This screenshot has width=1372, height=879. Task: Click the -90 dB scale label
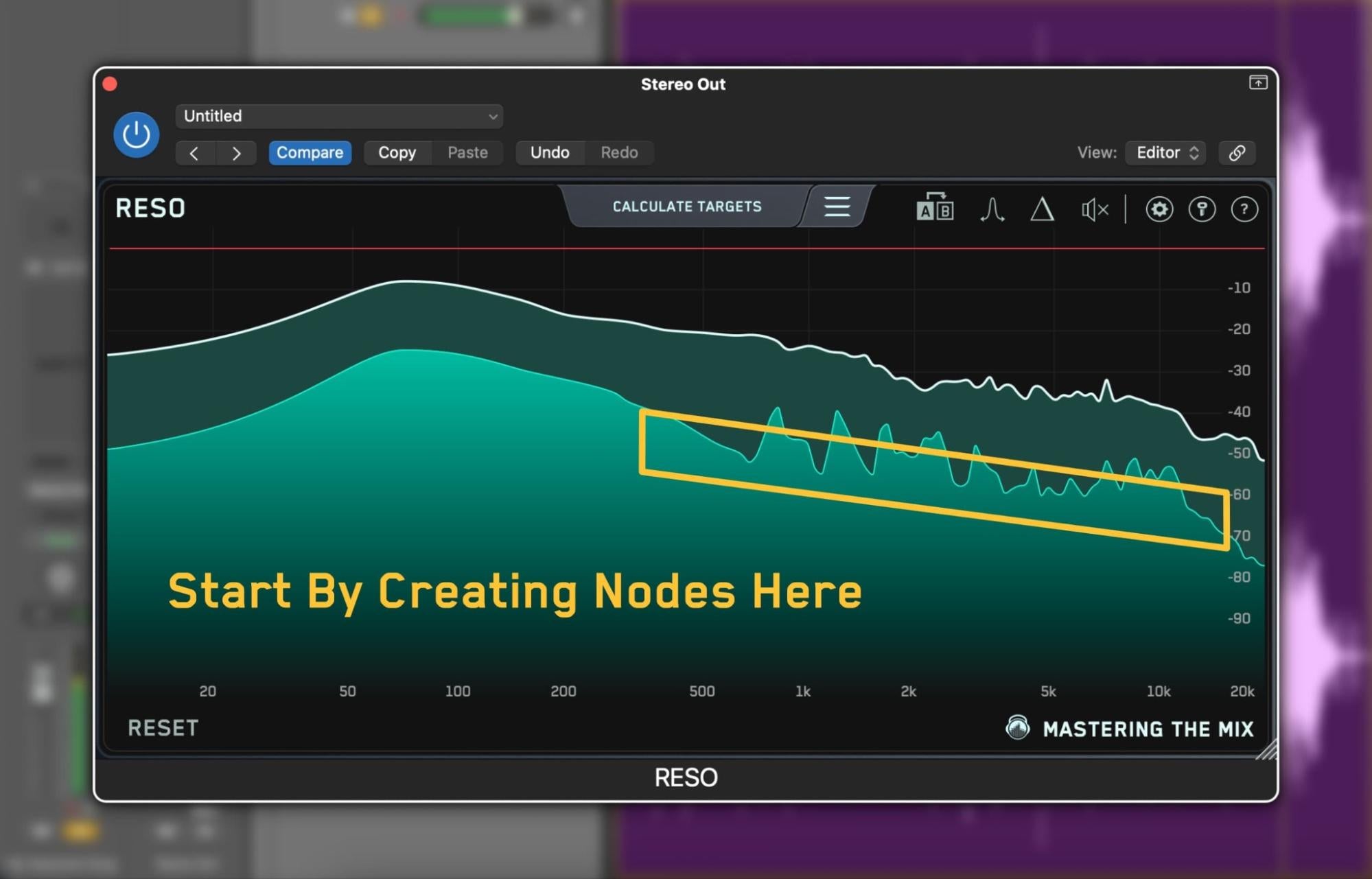click(1239, 619)
